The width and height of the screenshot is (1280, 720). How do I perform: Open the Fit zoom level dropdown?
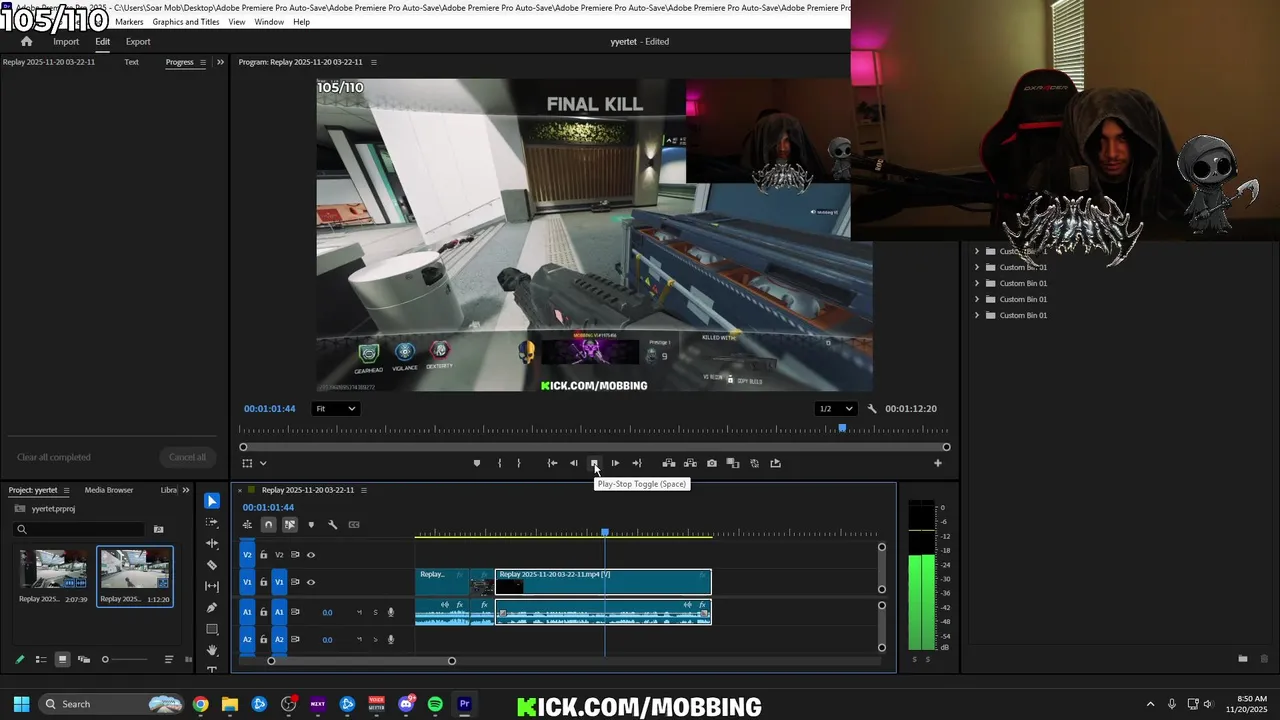point(335,408)
